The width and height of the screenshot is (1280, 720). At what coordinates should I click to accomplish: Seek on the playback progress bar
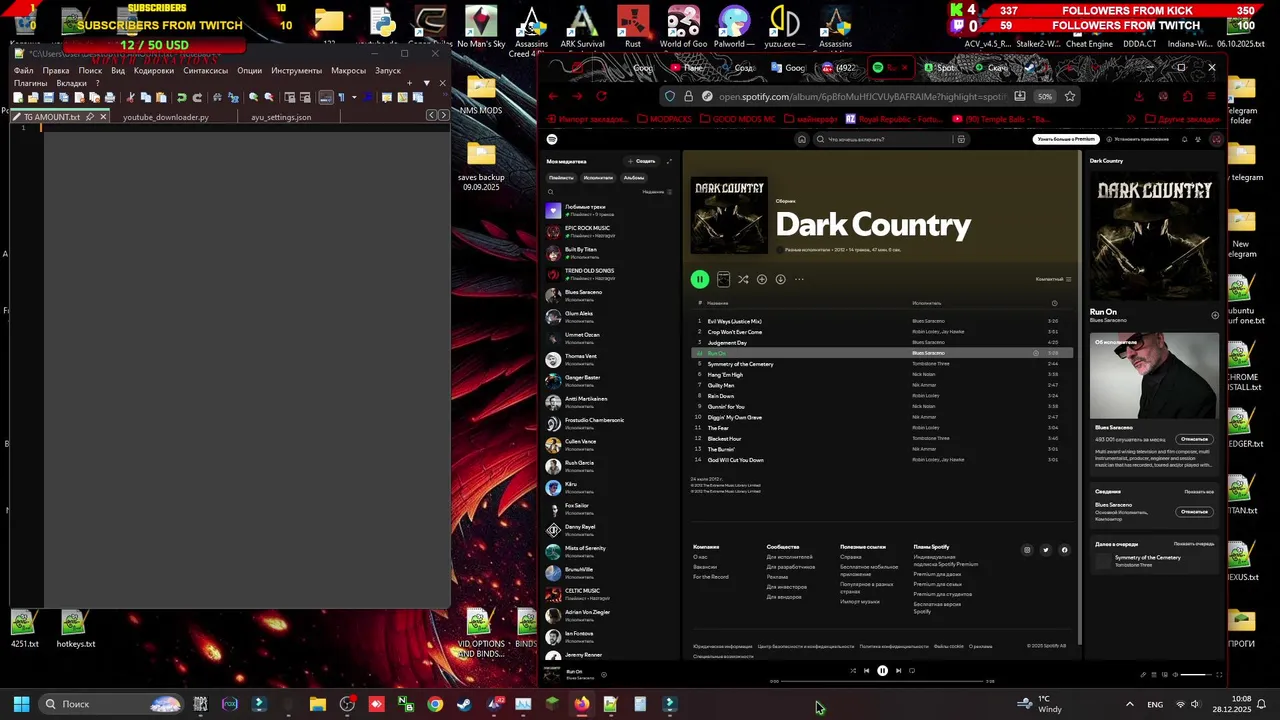882,682
